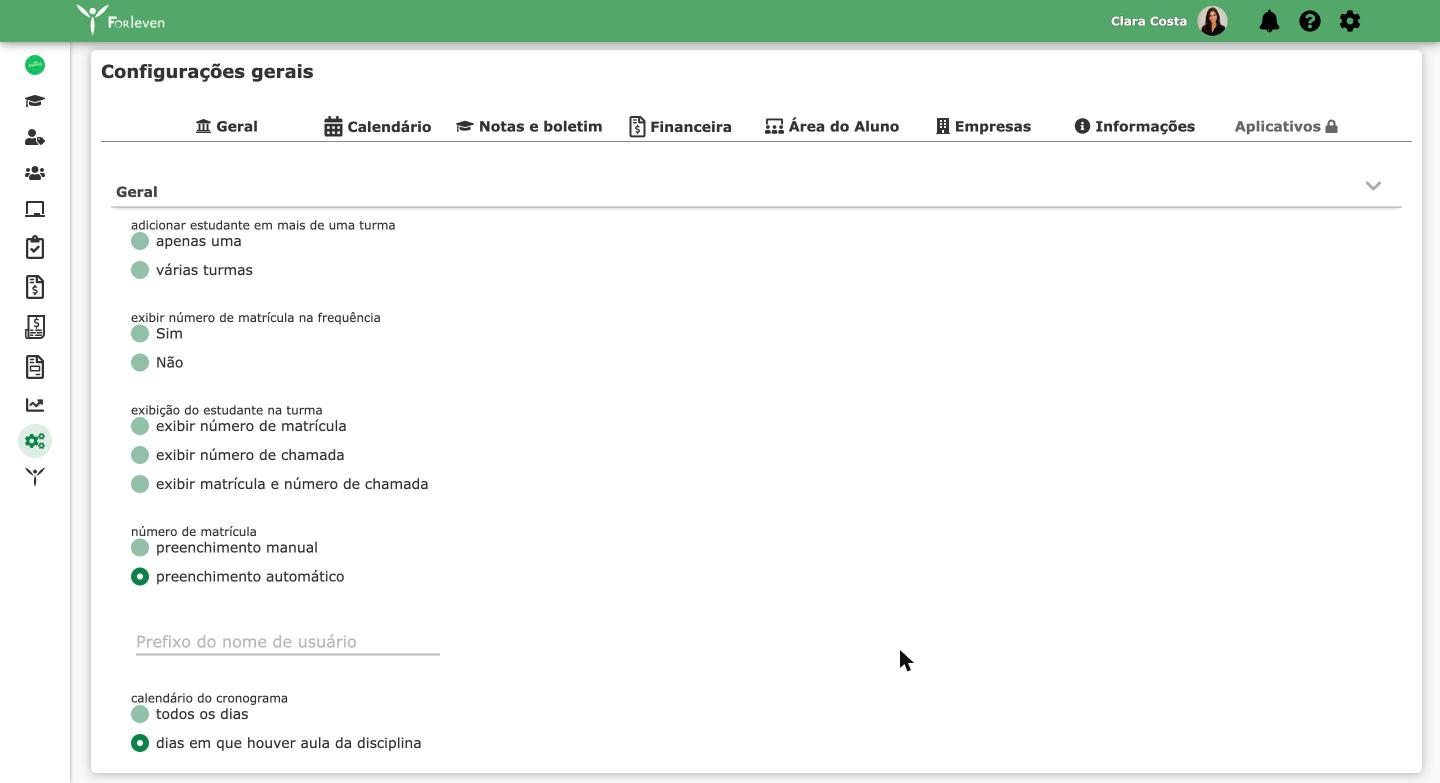Click the Clara Costa user name
This screenshot has width=1440, height=783.
1149,21
